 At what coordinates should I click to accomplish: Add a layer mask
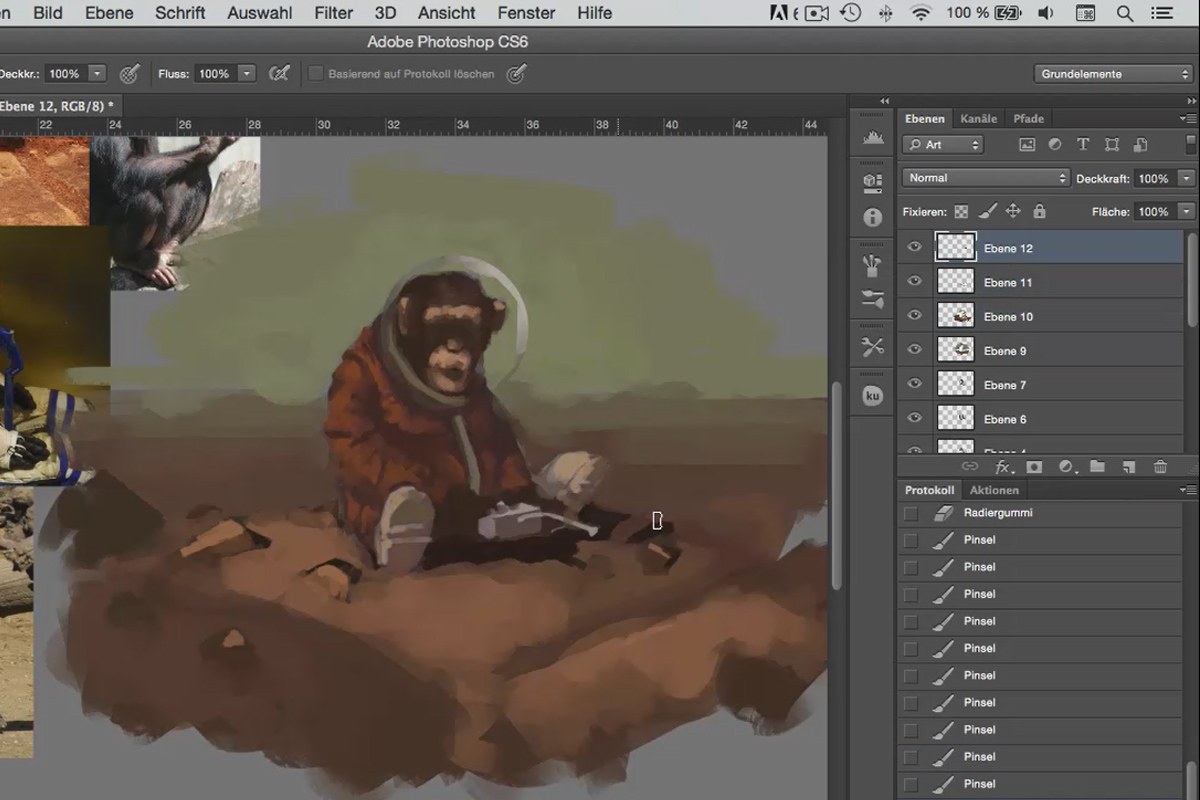(1034, 467)
